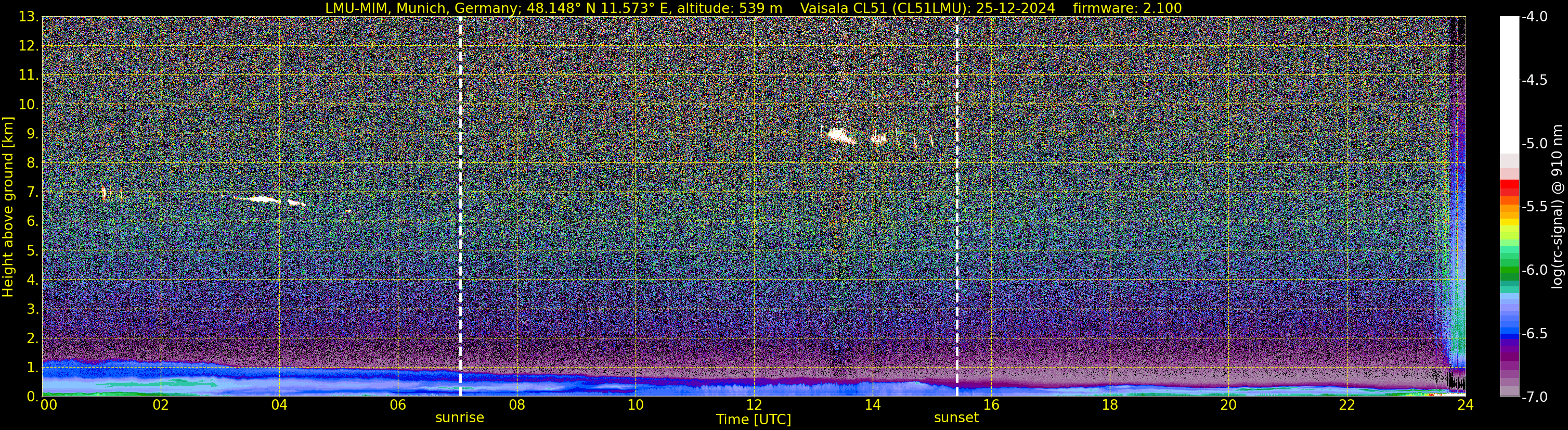This screenshot has width=1568, height=430.
Task: Click the '11.' height axis tick label
Action: point(29,75)
